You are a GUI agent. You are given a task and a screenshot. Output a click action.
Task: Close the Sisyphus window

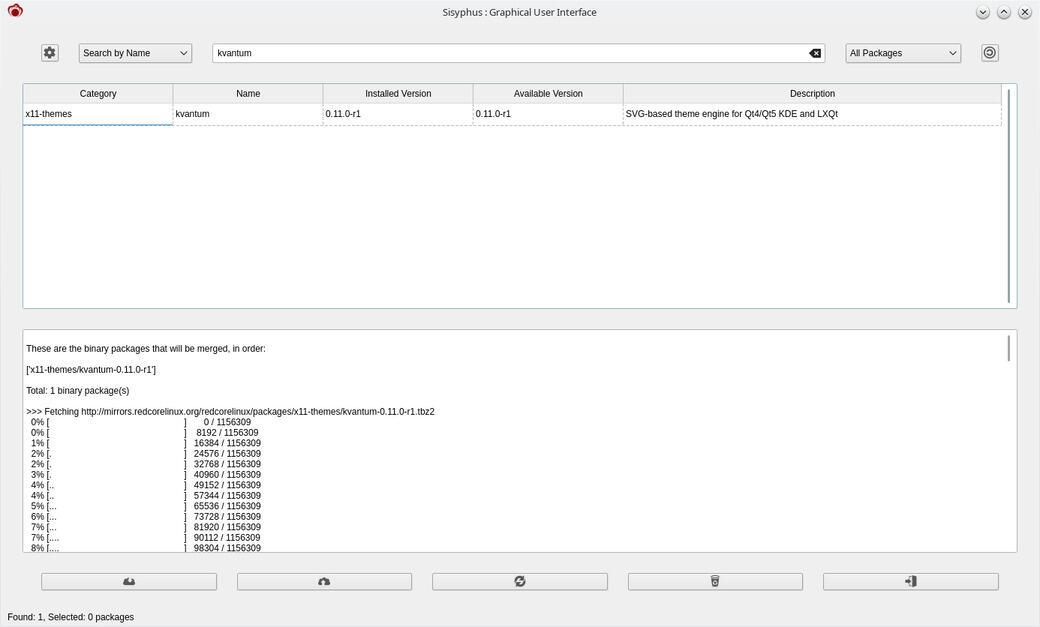pos(1025,13)
